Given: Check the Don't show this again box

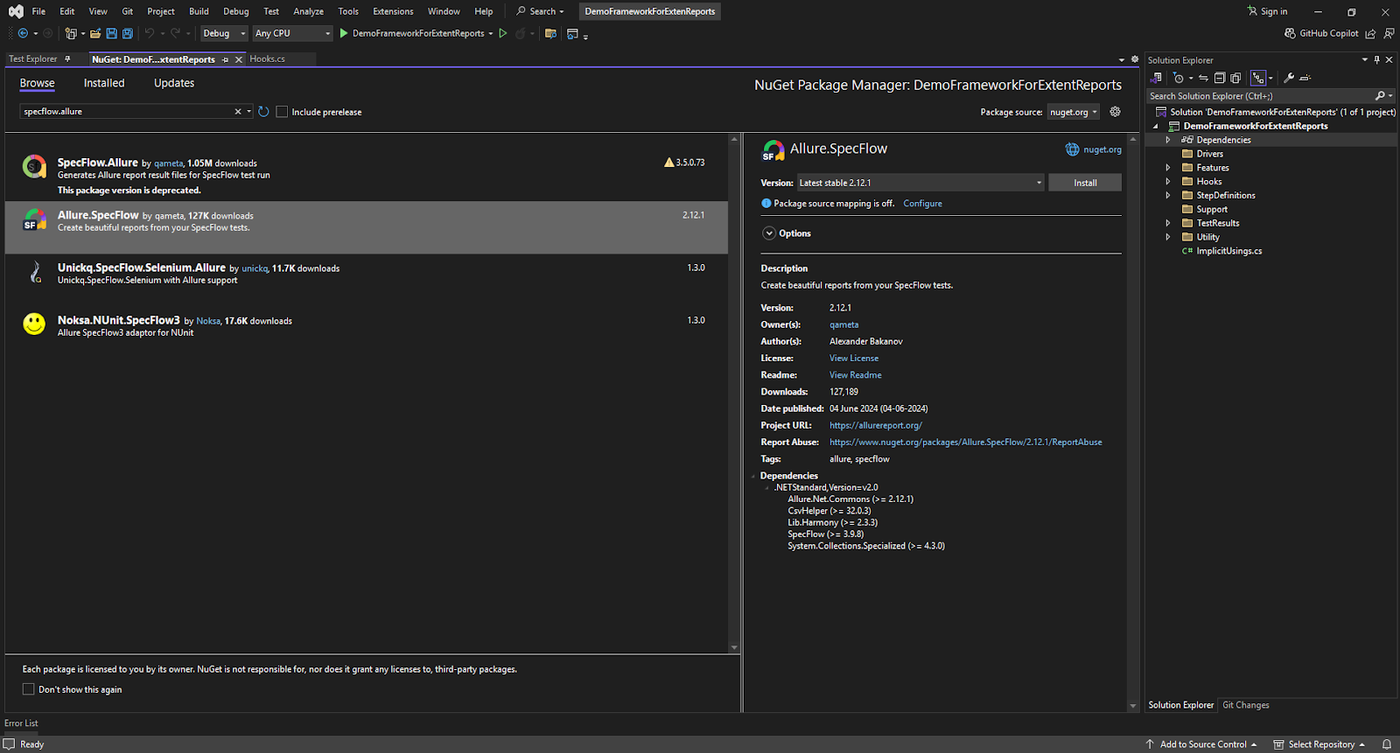Looking at the screenshot, I should (x=28, y=689).
